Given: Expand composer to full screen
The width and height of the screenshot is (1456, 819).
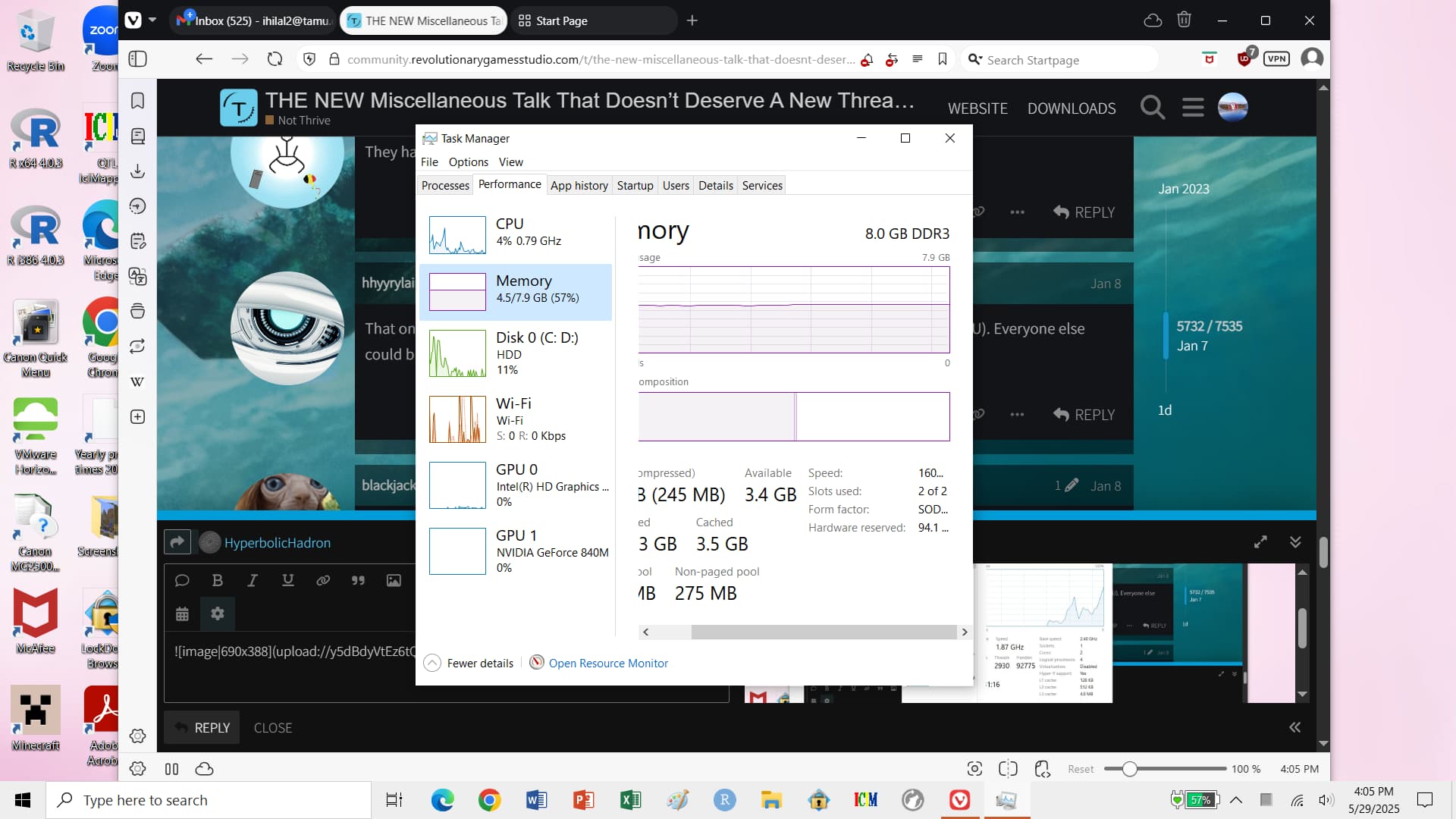Looking at the screenshot, I should (x=1260, y=541).
